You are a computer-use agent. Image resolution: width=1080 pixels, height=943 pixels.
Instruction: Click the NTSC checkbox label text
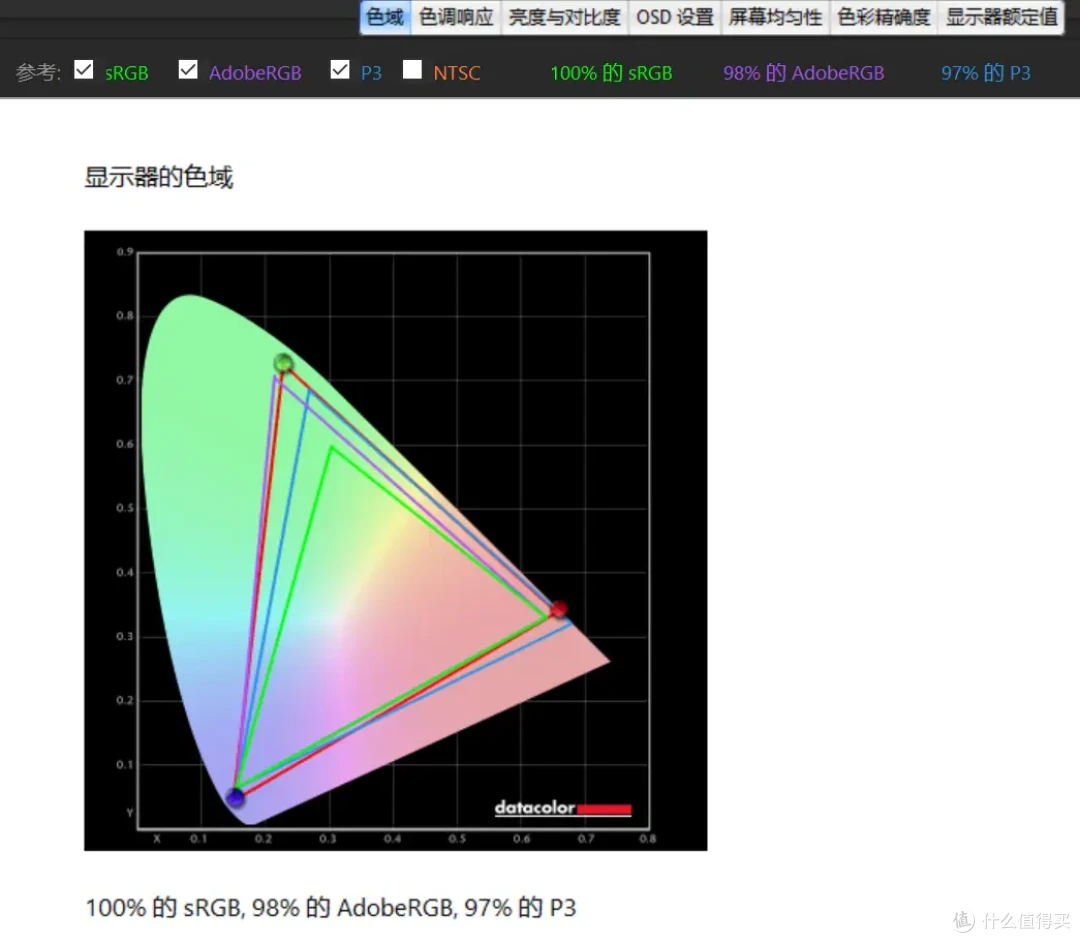point(457,73)
